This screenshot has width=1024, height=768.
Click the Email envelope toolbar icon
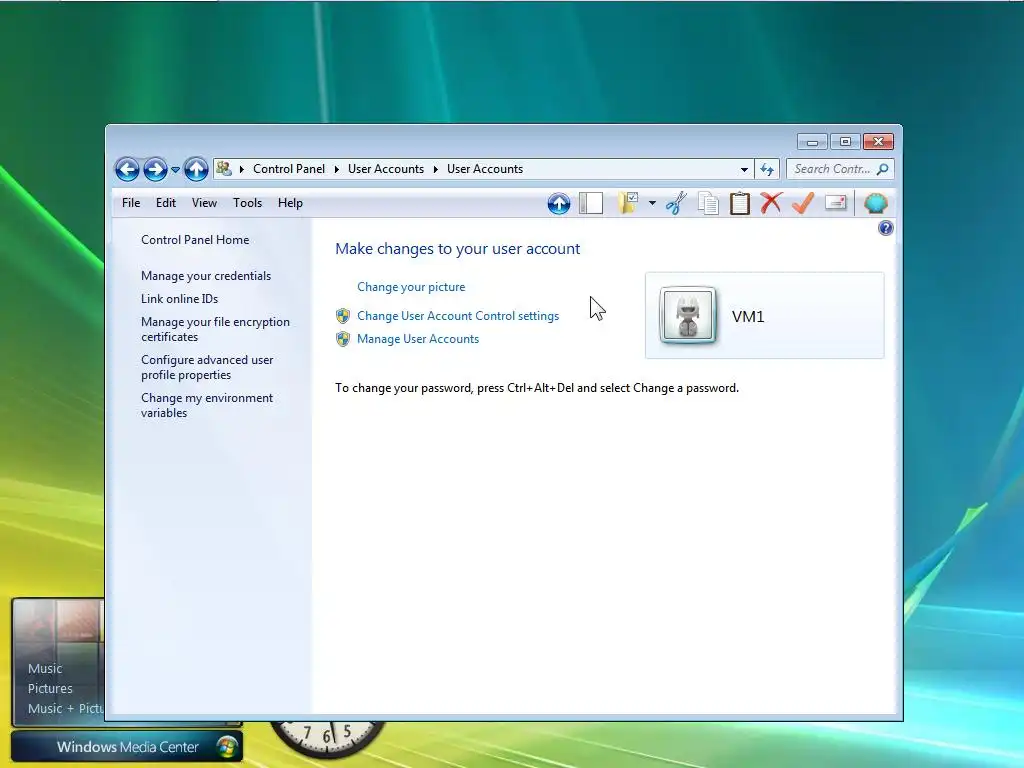836,203
